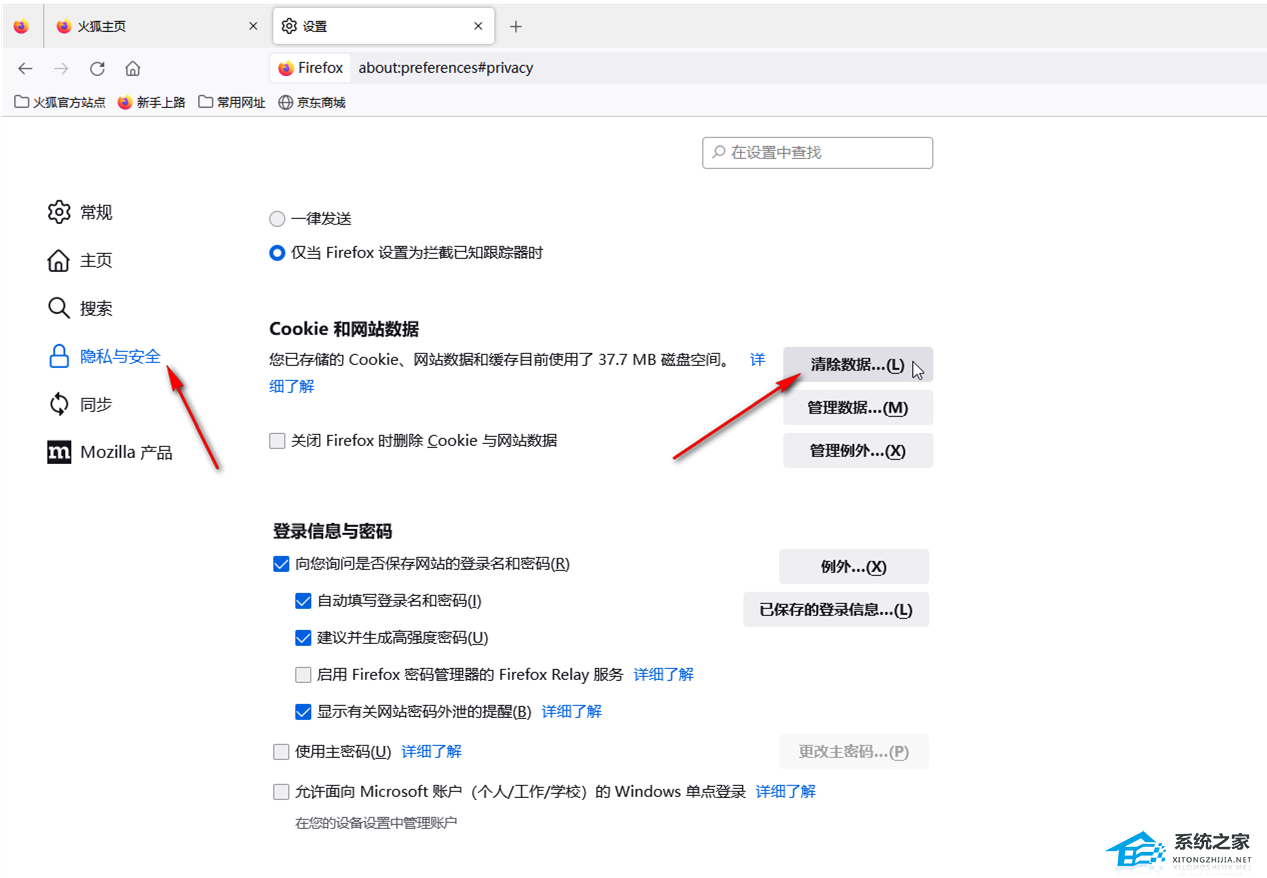Open 火狐官方站点 bookmark folder
The height and width of the screenshot is (878, 1267).
click(x=60, y=102)
